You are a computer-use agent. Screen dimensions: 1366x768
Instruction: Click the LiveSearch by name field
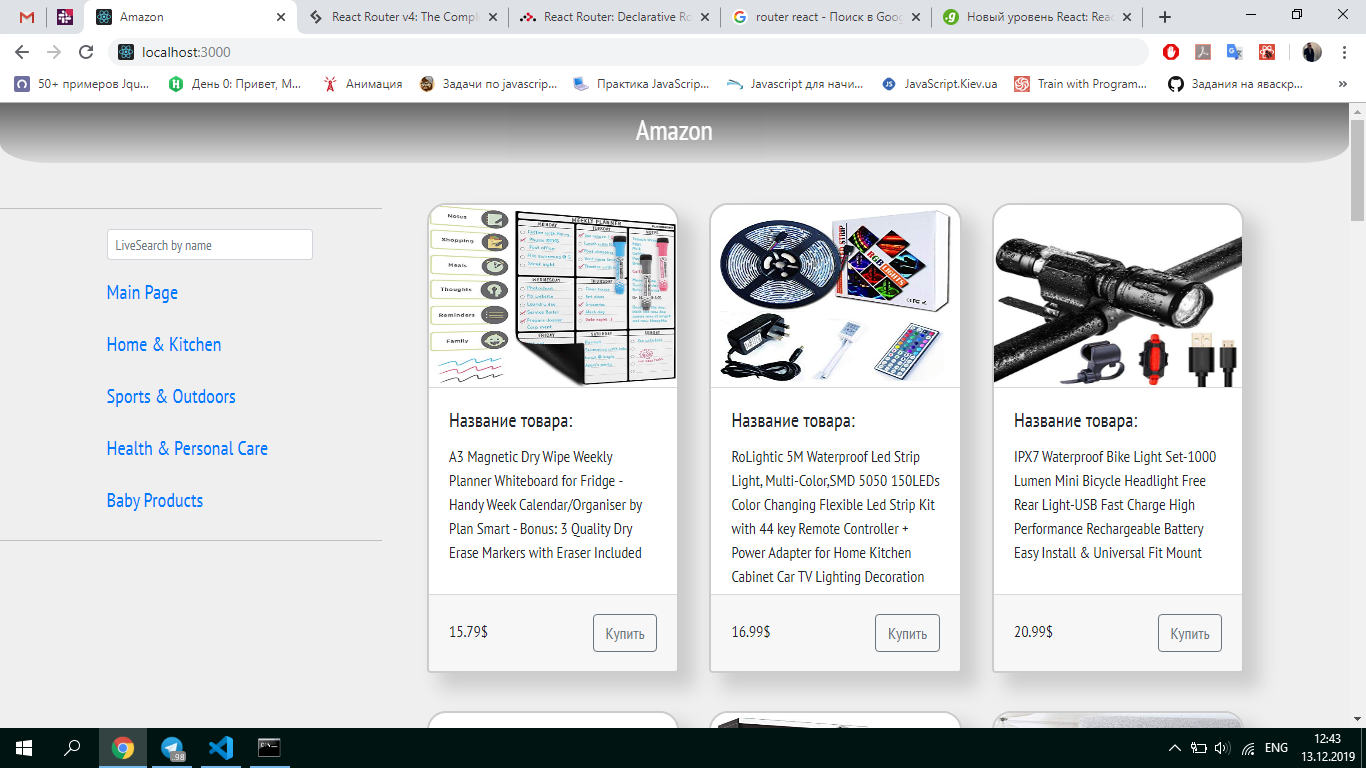pyautogui.click(x=210, y=245)
